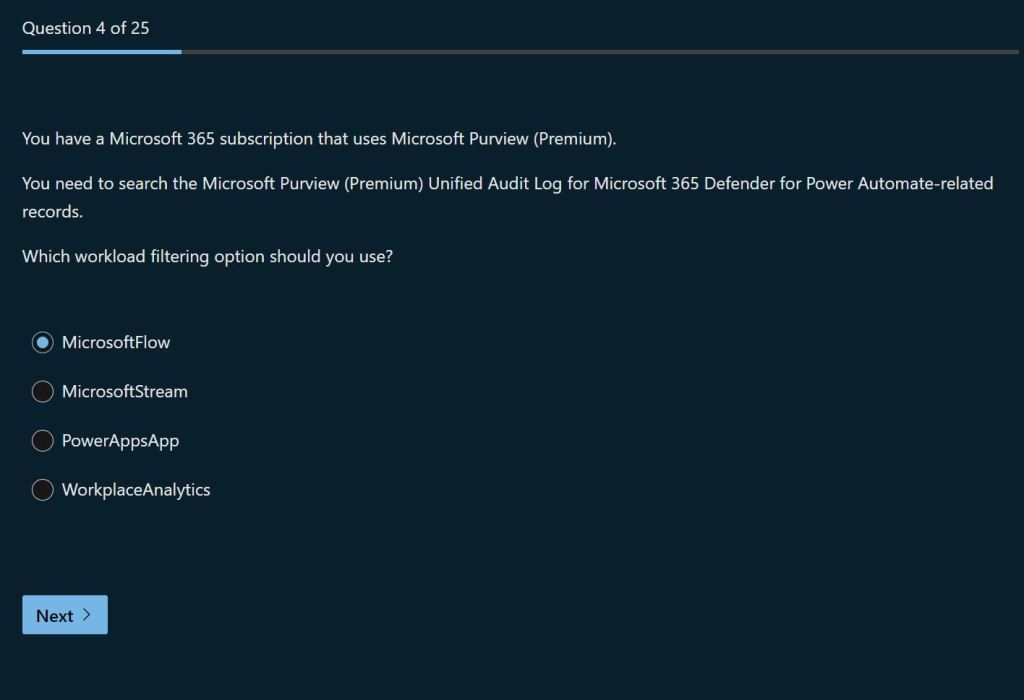This screenshot has height=700, width=1024.
Task: Click the MicrosoftFlow answer label text
Action: tap(116, 342)
